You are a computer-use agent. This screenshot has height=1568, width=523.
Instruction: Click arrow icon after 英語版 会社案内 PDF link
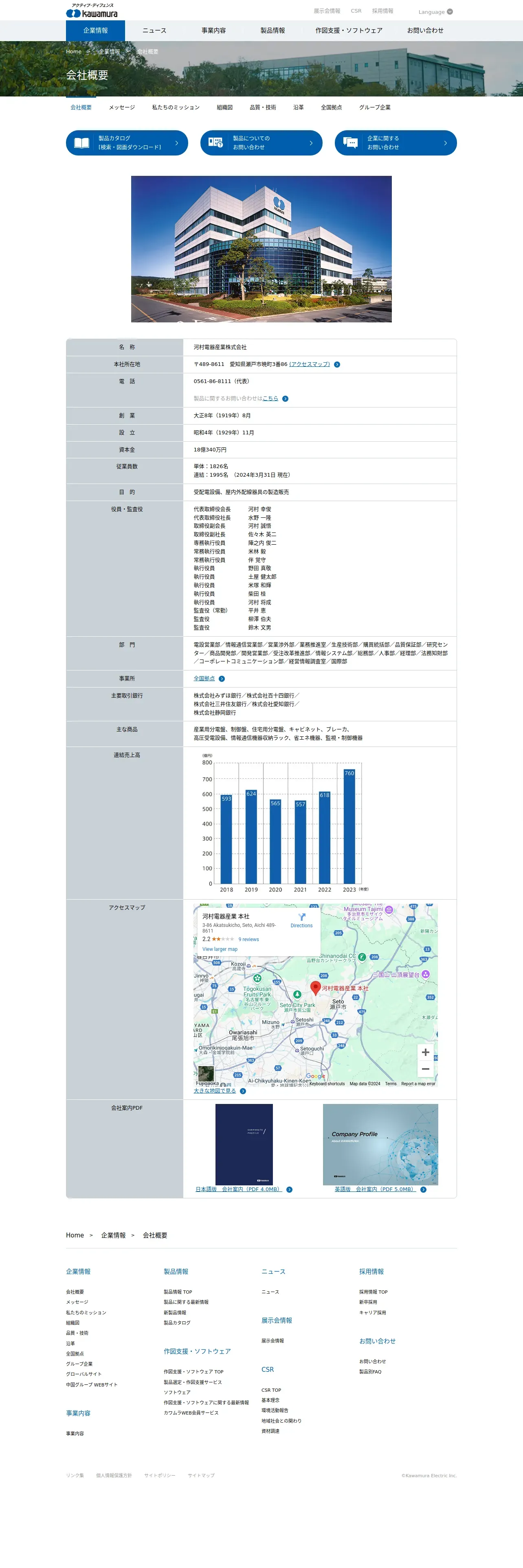coord(423,1189)
